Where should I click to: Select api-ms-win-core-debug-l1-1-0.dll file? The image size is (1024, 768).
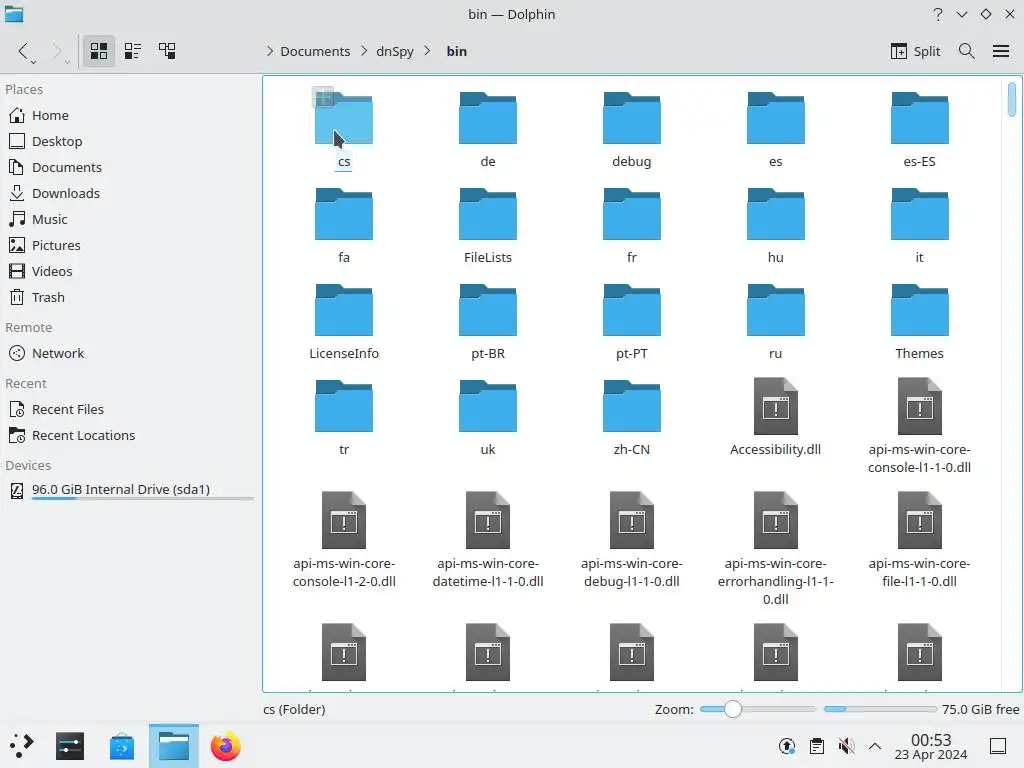point(632,539)
